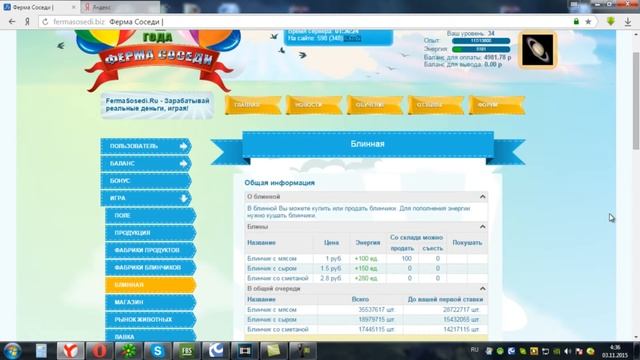Open the blue crescent taskbar app icon
This screenshot has height=360, width=640.
[x=216, y=351]
